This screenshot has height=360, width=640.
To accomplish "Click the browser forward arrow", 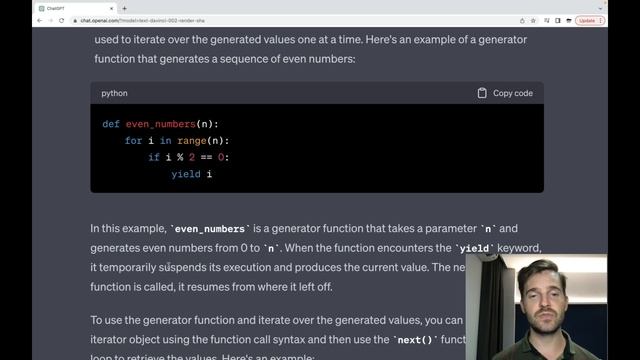I will pyautogui.click(x=51, y=20).
